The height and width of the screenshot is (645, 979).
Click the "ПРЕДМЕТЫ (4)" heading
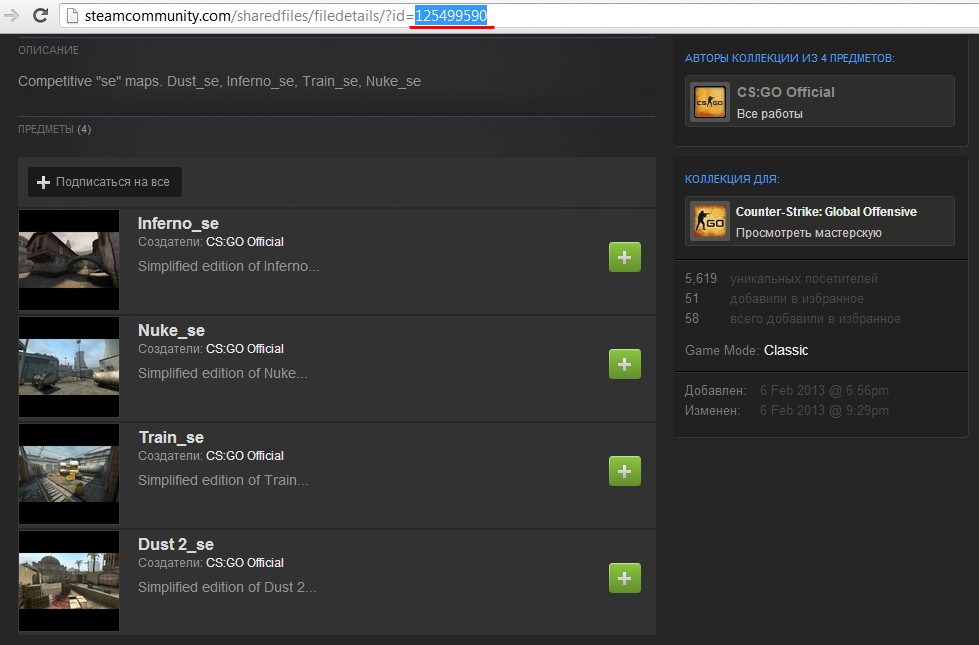54,129
